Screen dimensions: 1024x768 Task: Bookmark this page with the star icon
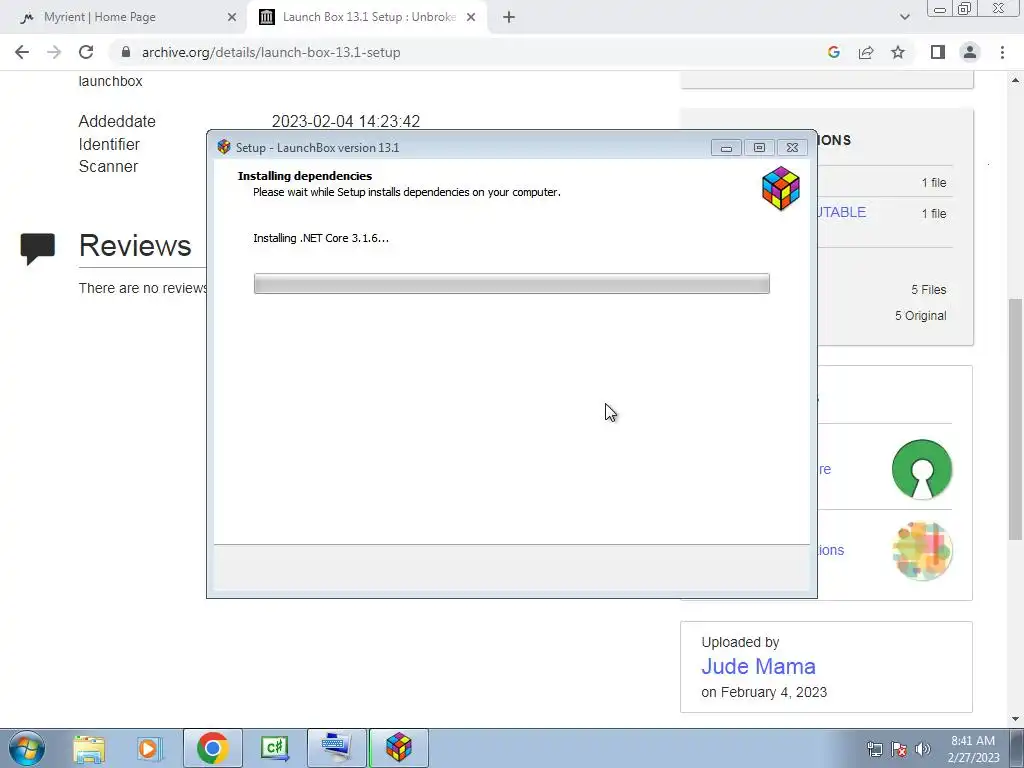tap(898, 52)
